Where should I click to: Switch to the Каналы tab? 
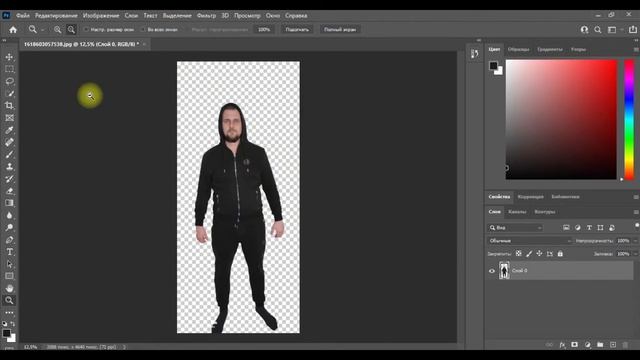517,212
